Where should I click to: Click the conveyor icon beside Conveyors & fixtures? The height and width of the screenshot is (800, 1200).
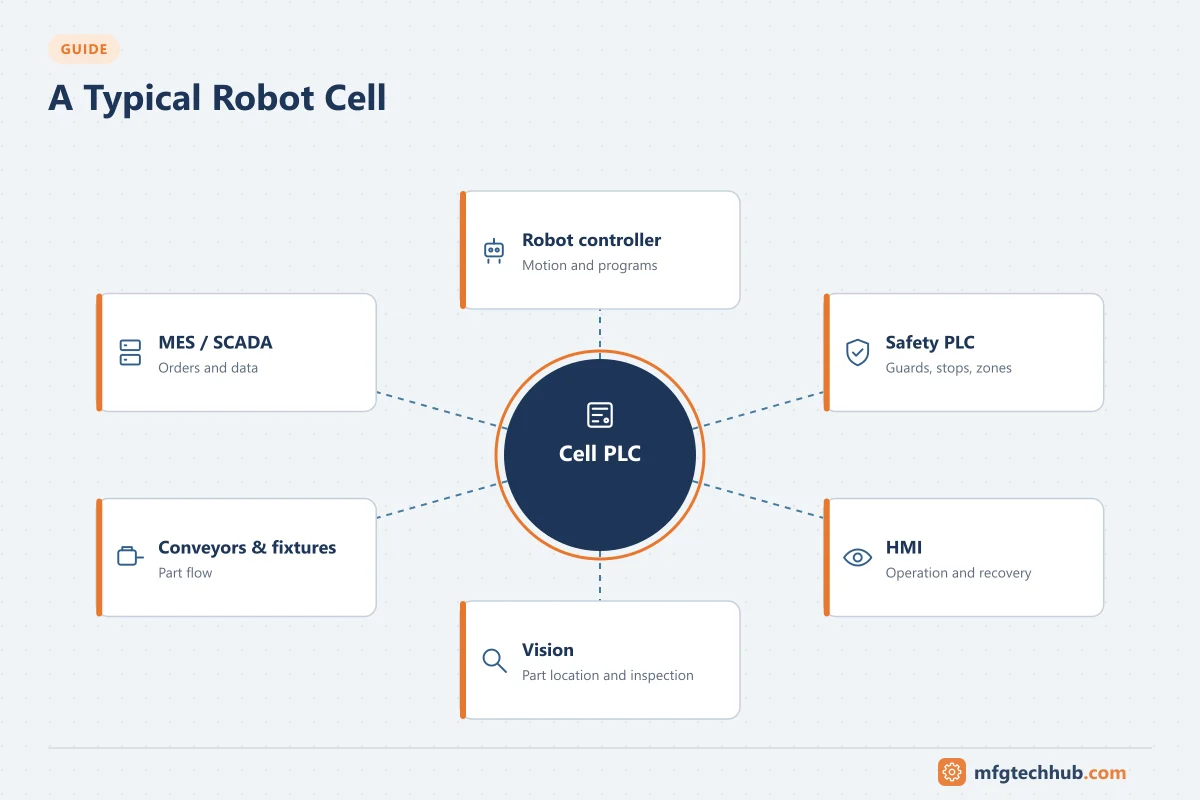pos(131,557)
